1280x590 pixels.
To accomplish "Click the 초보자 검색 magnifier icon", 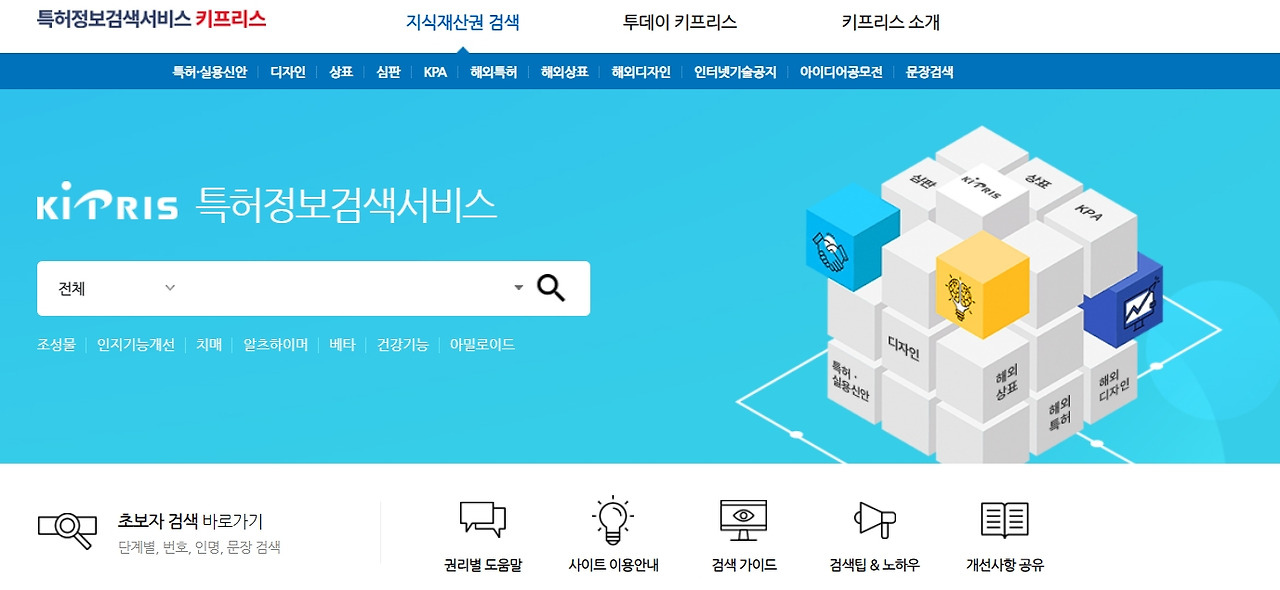I will 67,529.
